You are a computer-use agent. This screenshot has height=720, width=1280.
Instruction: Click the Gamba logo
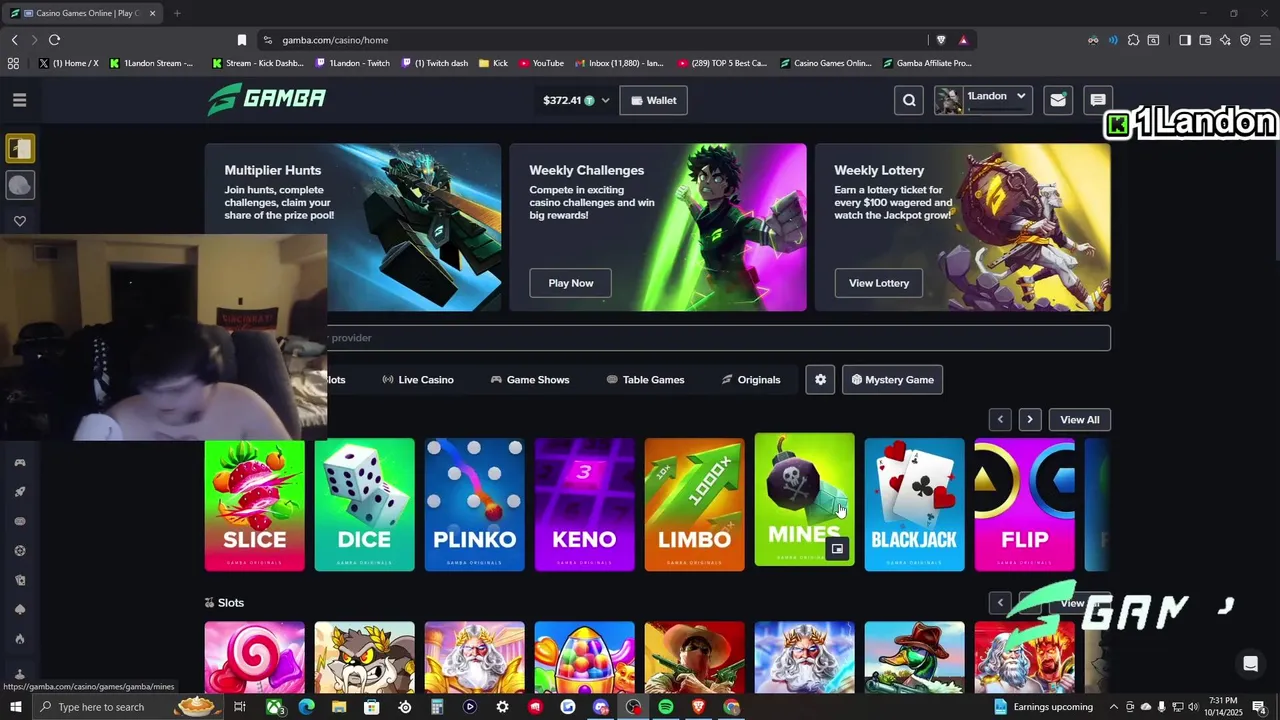267,99
